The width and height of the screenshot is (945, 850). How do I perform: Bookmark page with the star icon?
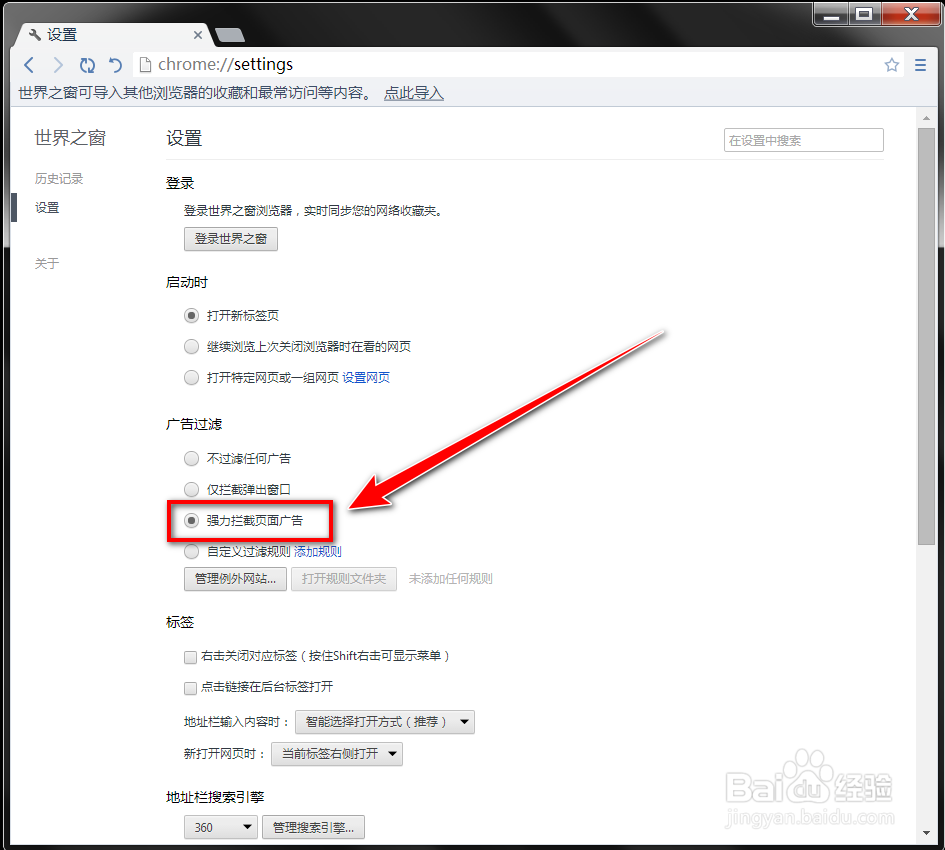[892, 65]
